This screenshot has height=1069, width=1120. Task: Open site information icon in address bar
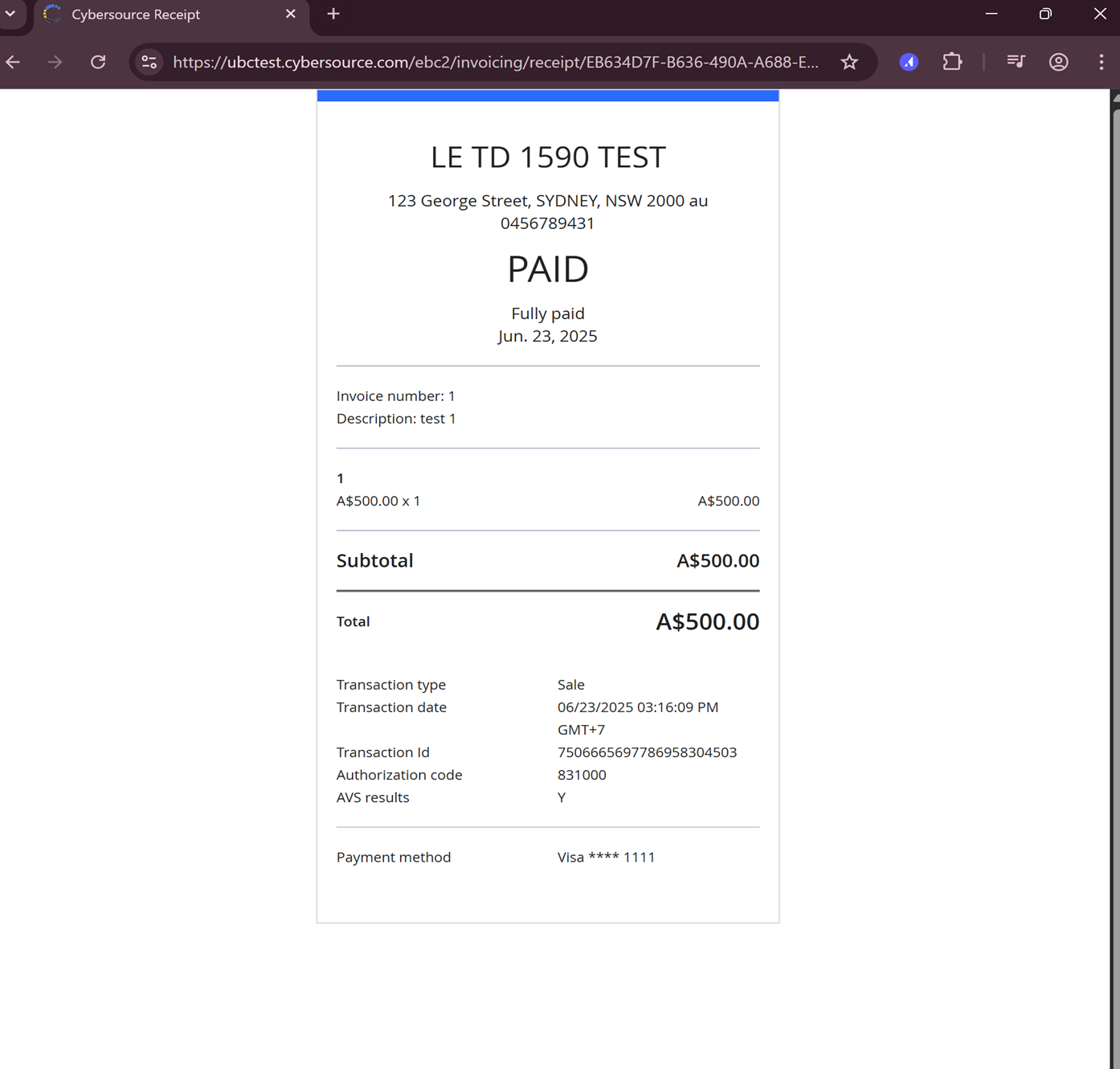tap(149, 62)
